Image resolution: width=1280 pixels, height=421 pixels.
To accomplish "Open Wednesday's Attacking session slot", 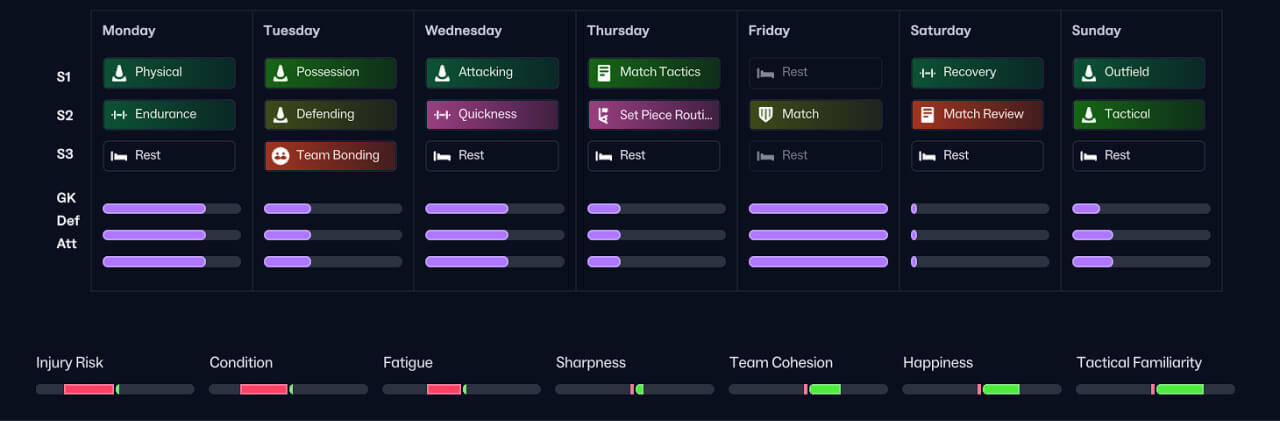I will (492, 73).
